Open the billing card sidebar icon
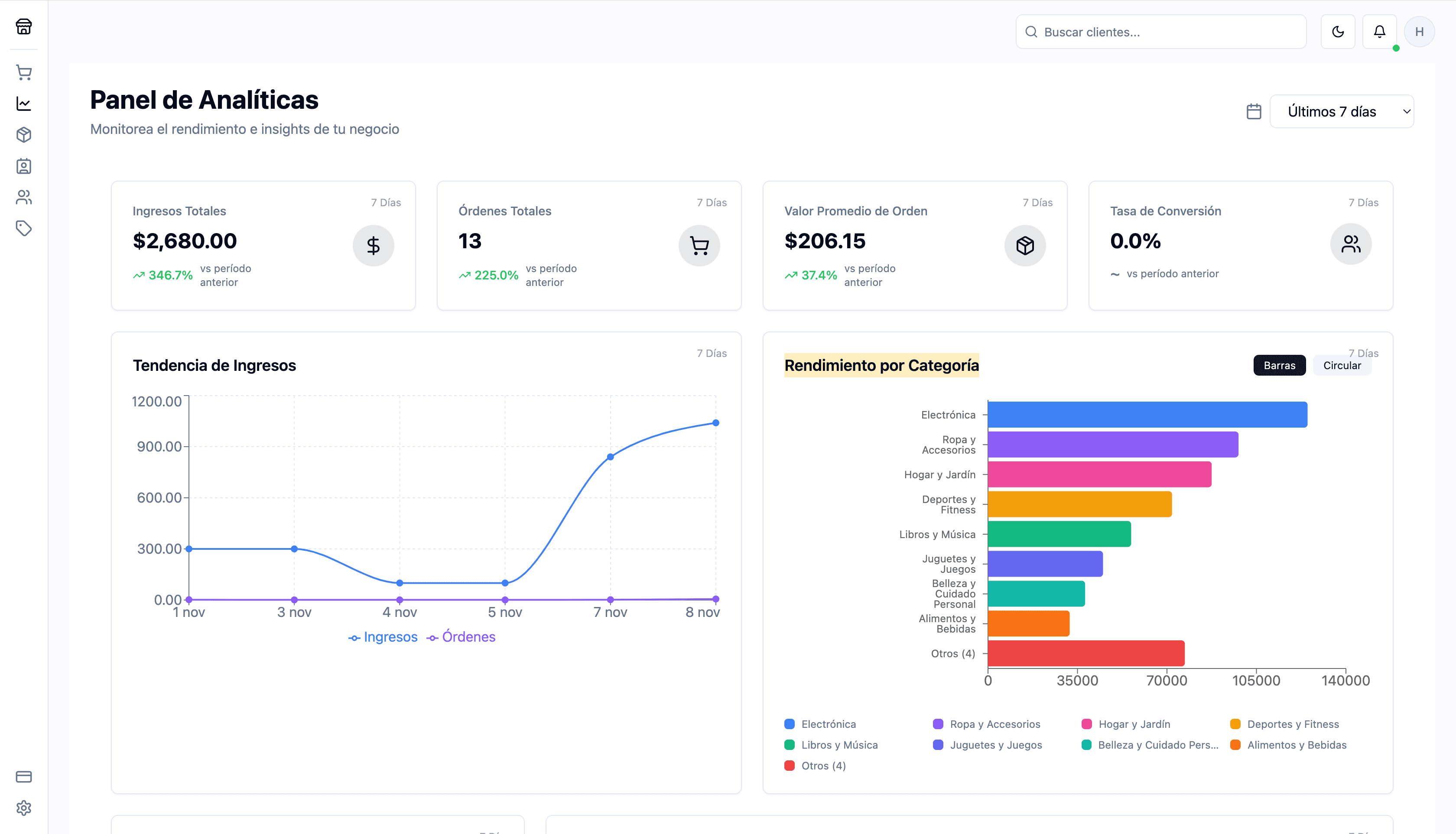 point(23,777)
